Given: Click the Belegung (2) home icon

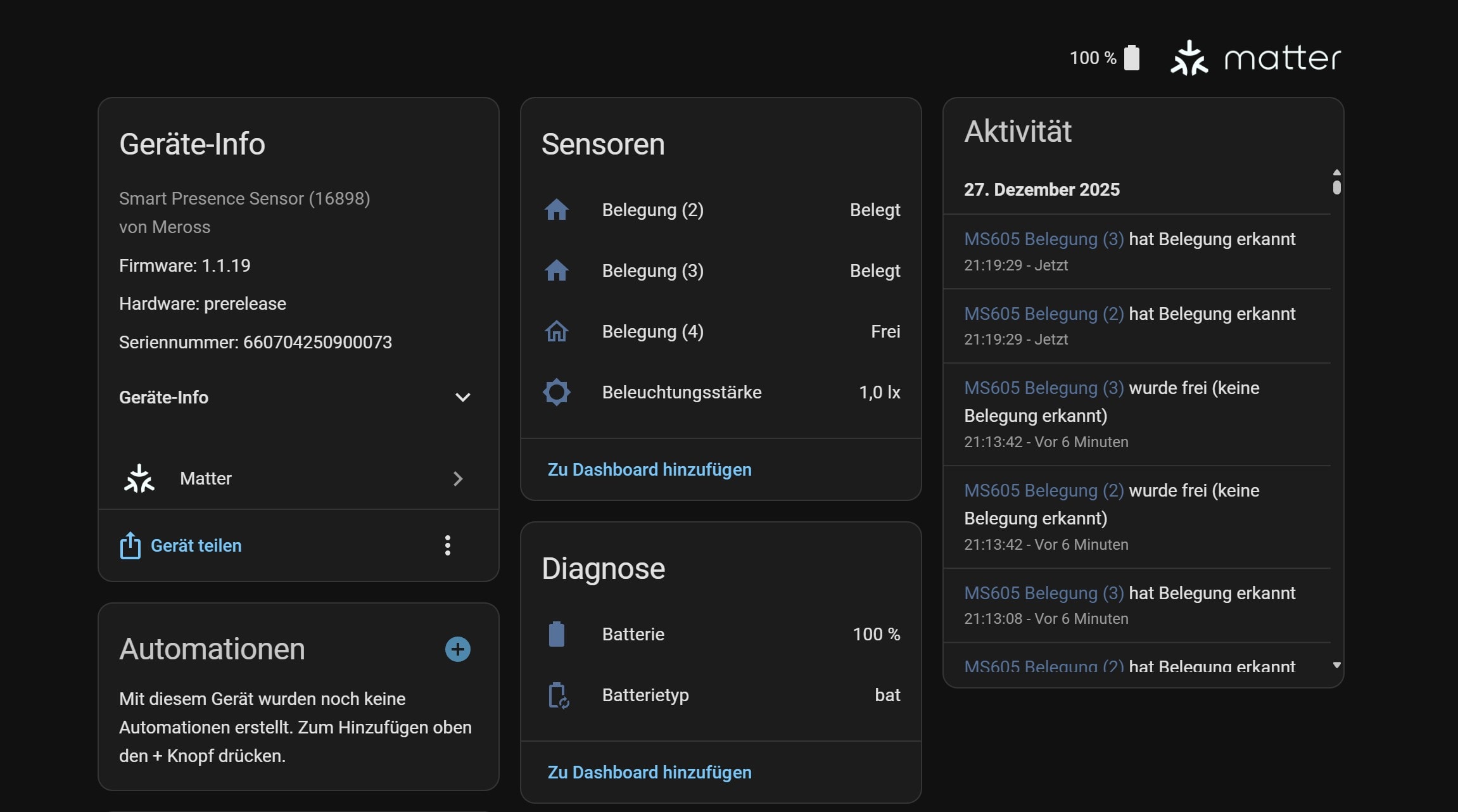Looking at the screenshot, I should click(x=556, y=210).
